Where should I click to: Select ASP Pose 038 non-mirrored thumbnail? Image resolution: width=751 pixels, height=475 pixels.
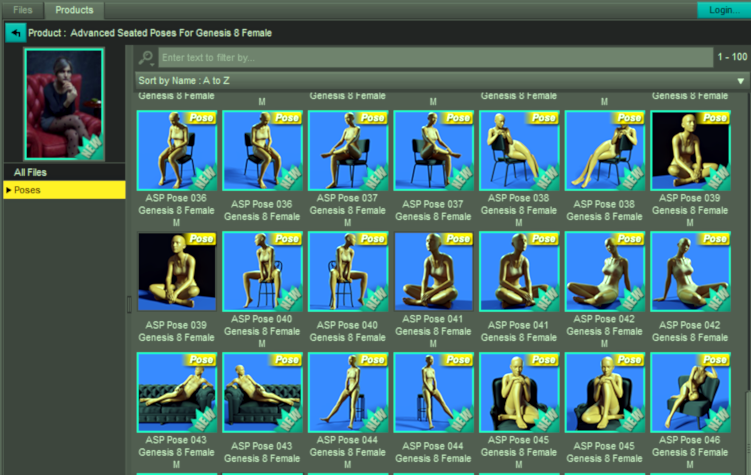tap(604, 150)
